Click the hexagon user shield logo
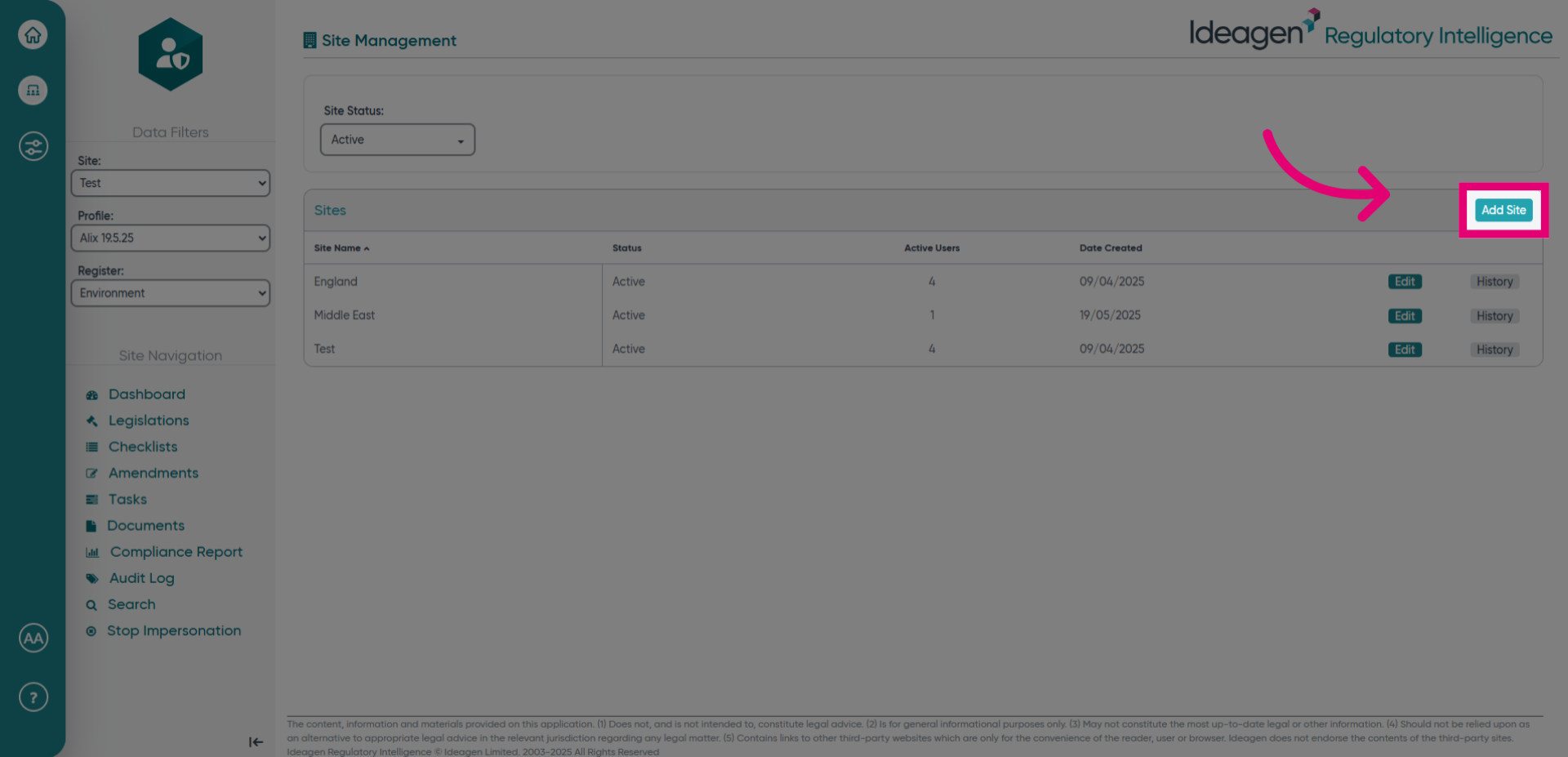The width and height of the screenshot is (1568, 757). (x=171, y=55)
